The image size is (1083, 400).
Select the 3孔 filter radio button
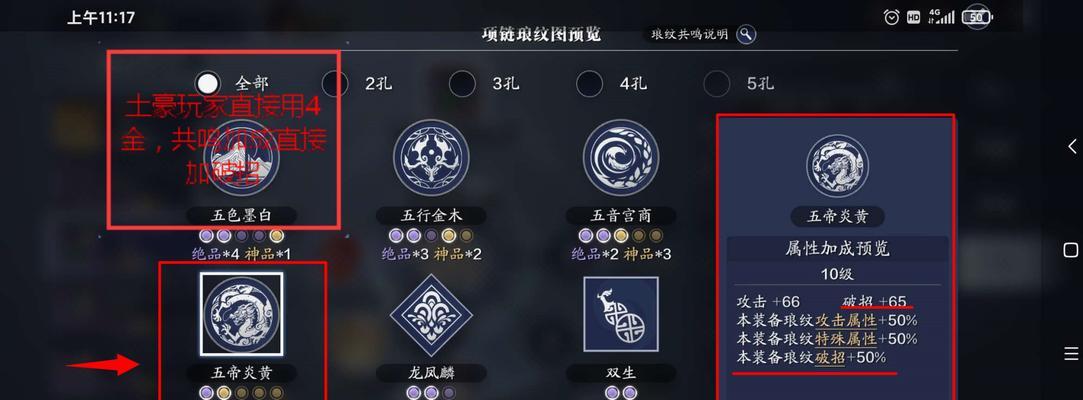[462, 84]
